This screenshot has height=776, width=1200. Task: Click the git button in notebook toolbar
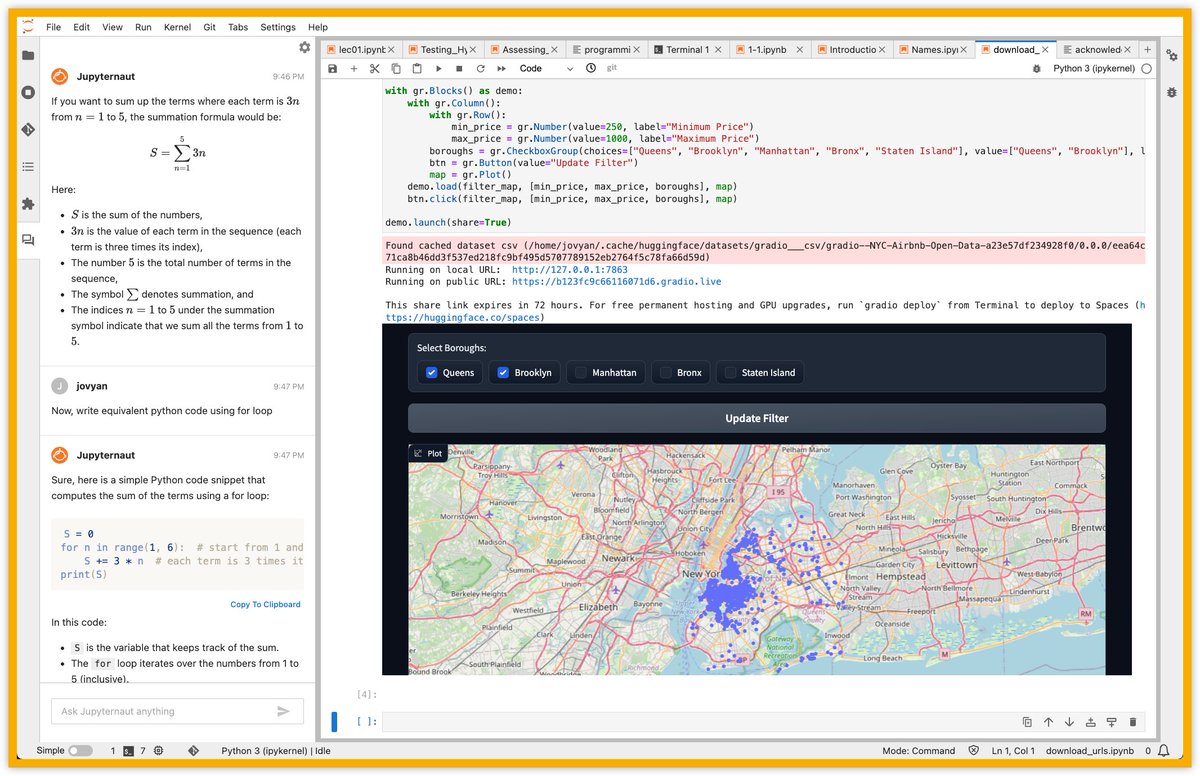pyautogui.click(x=611, y=68)
